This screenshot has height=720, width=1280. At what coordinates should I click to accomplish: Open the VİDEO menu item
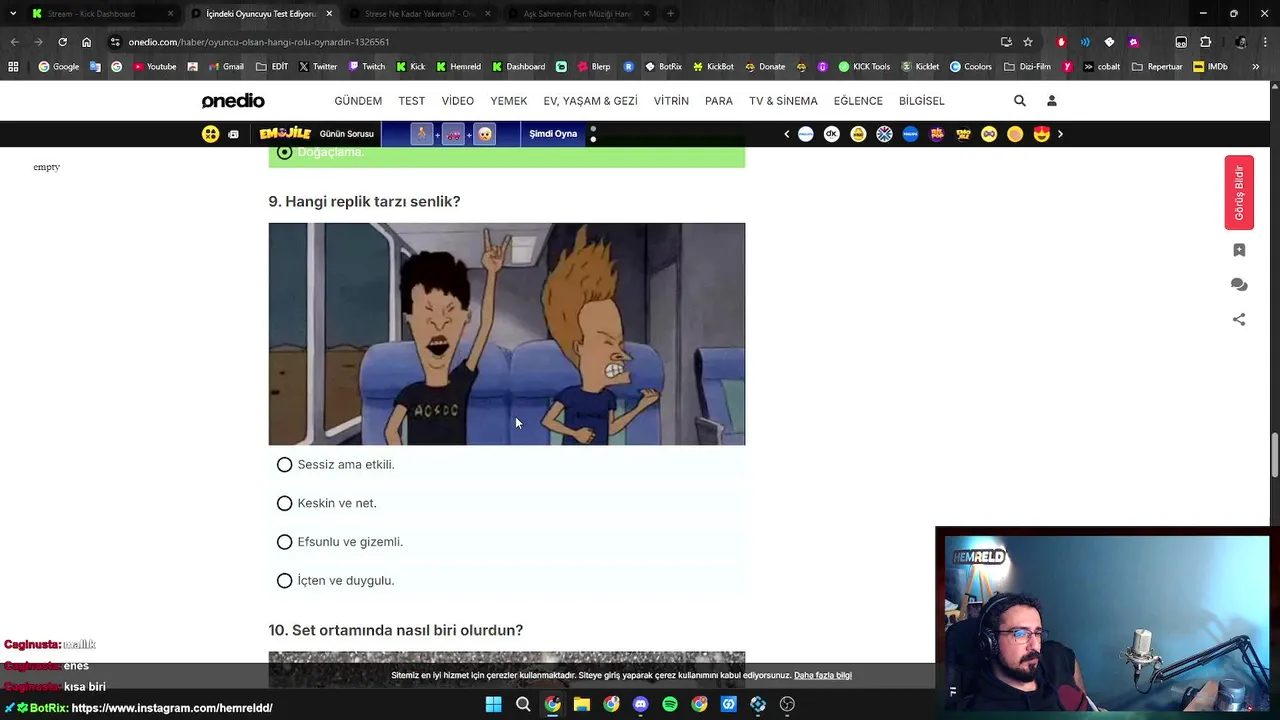click(x=458, y=101)
